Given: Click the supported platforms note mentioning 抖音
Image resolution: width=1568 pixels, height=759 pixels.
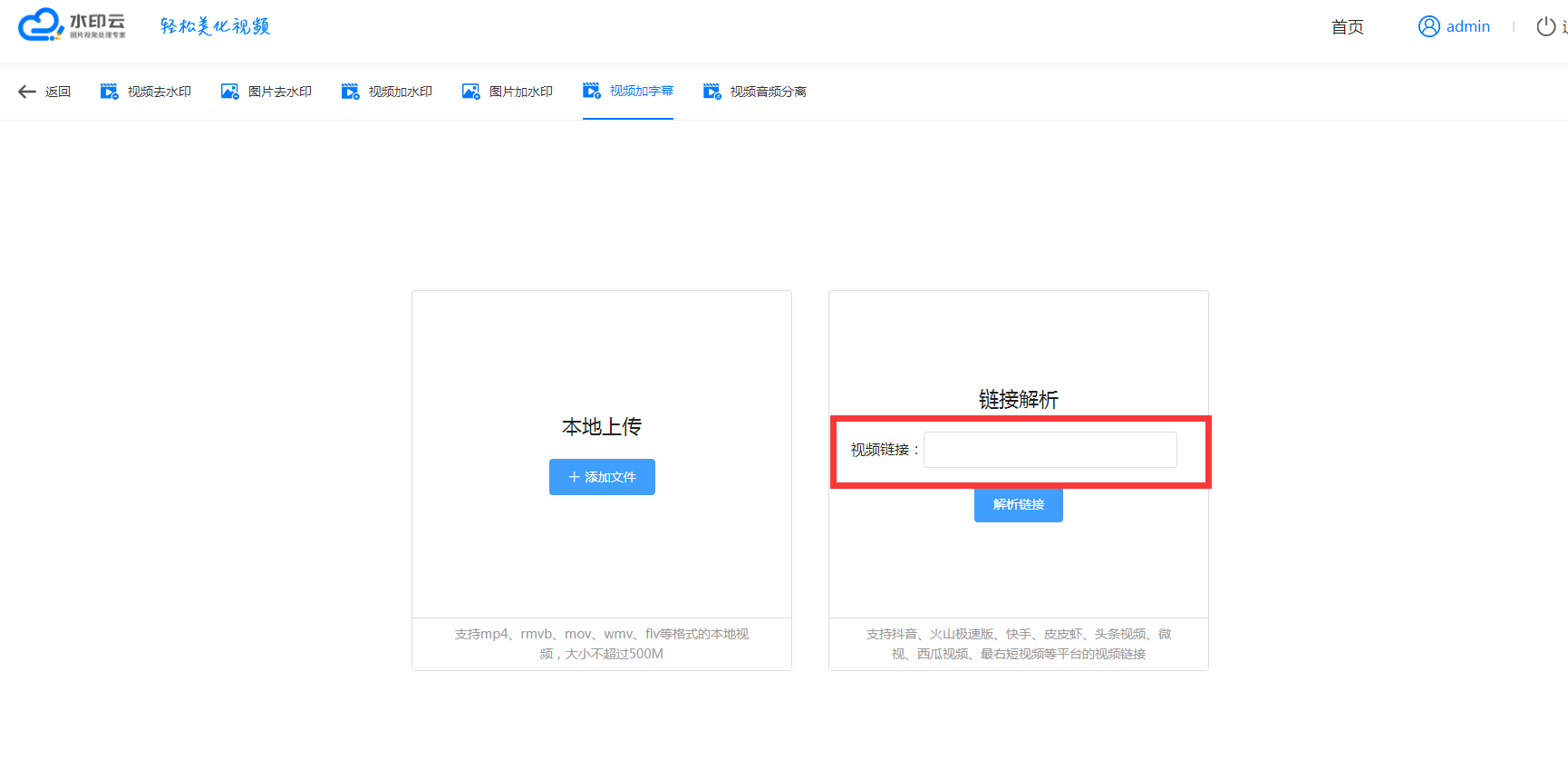Looking at the screenshot, I should point(1019,644).
